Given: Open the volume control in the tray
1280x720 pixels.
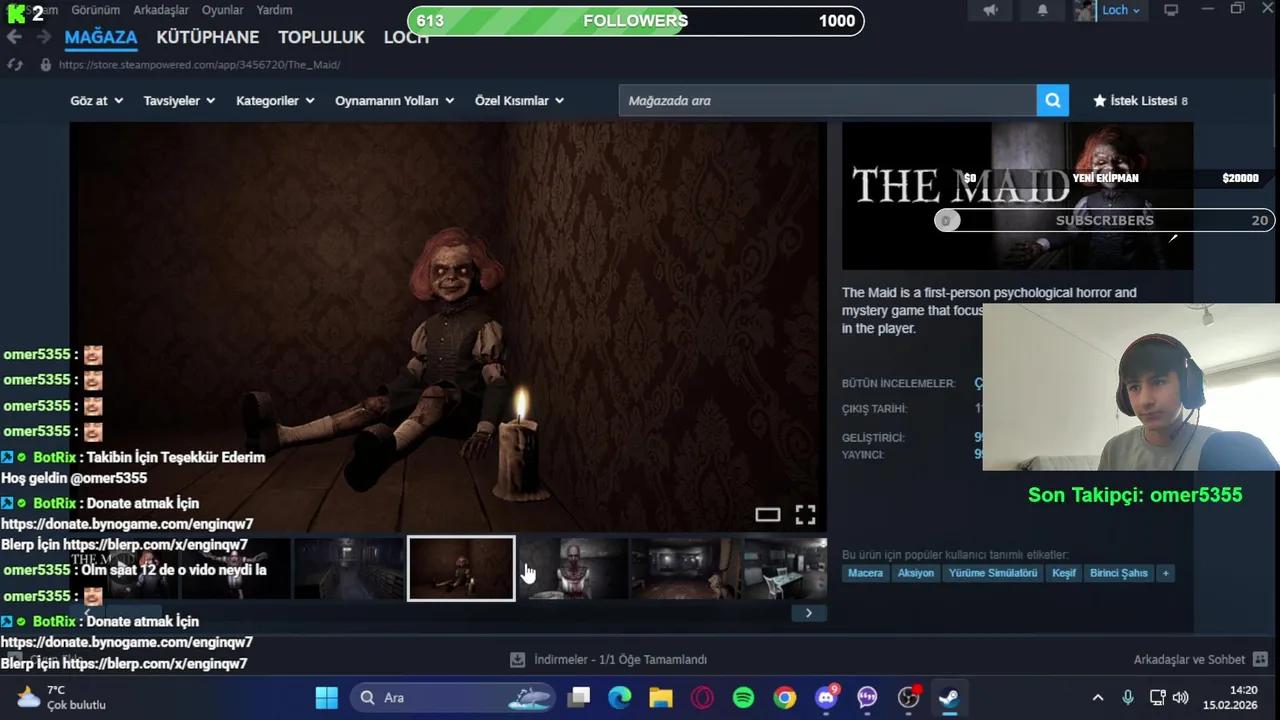Looking at the screenshot, I should click(x=1180, y=697).
